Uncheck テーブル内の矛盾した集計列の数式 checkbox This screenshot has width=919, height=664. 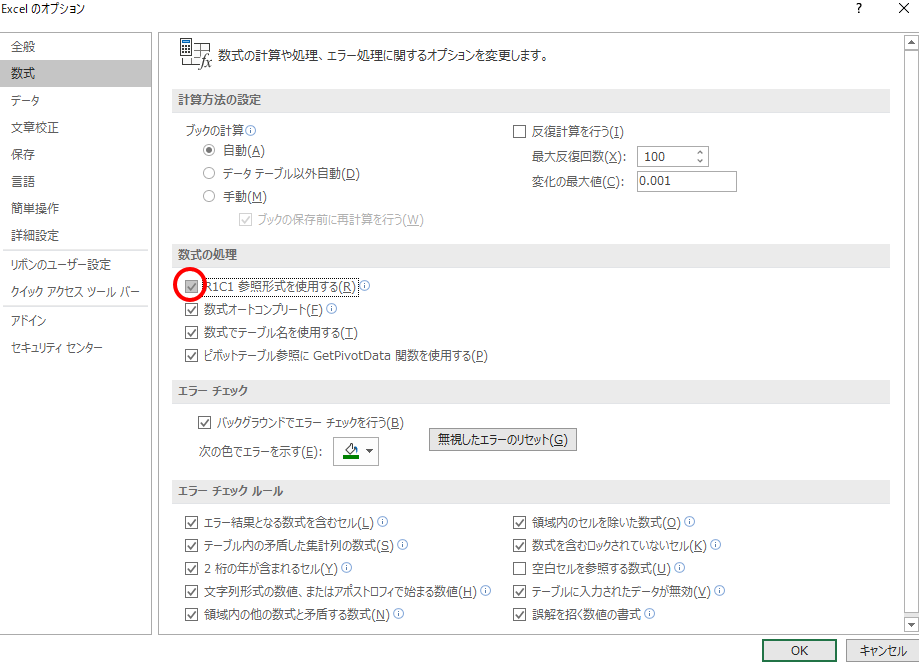coord(191,545)
